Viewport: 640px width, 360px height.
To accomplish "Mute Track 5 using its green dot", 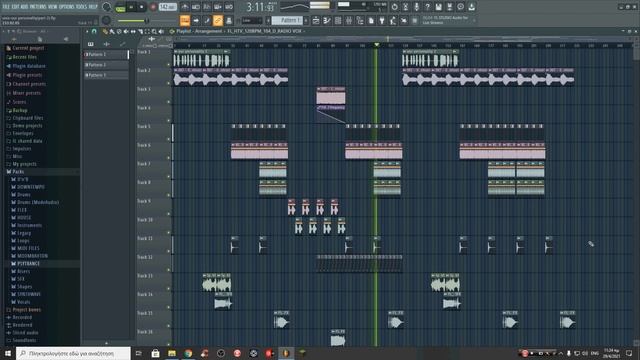I will point(169,139).
